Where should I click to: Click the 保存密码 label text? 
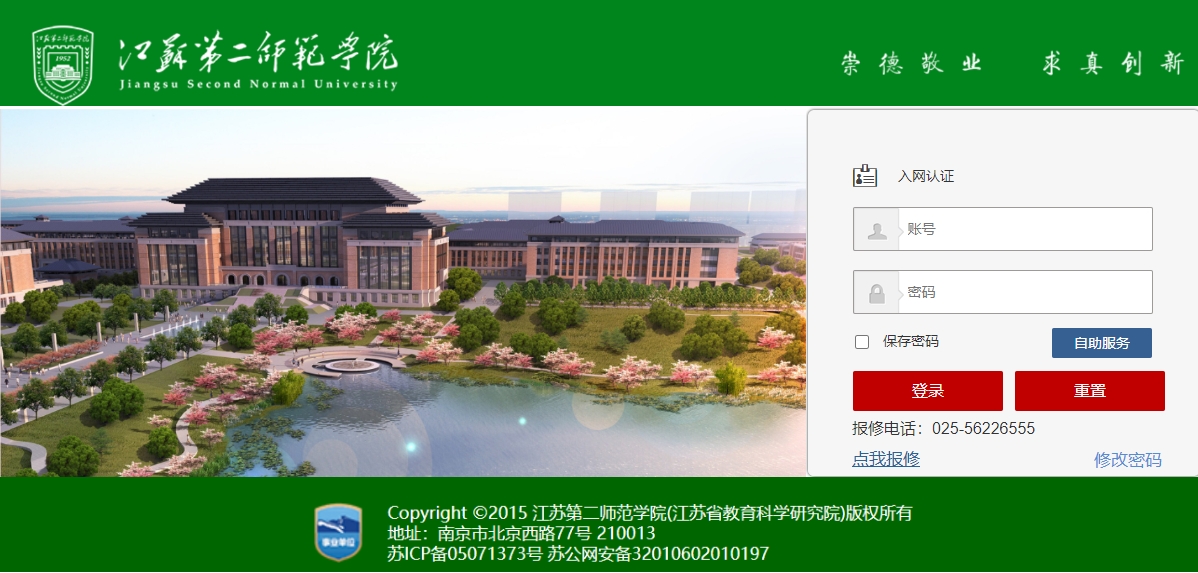(x=910, y=342)
